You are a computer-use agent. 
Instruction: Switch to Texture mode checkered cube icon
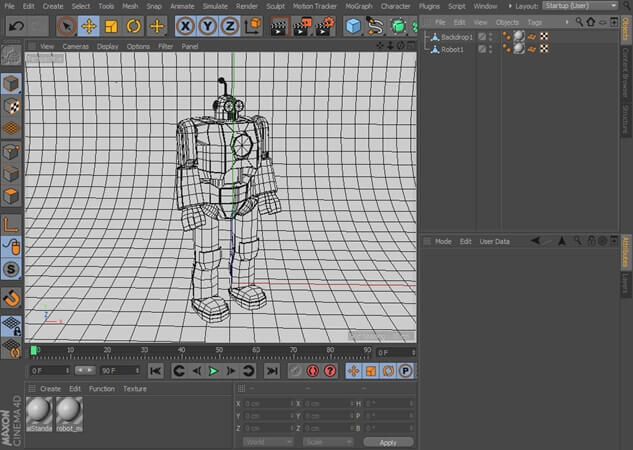(x=11, y=106)
